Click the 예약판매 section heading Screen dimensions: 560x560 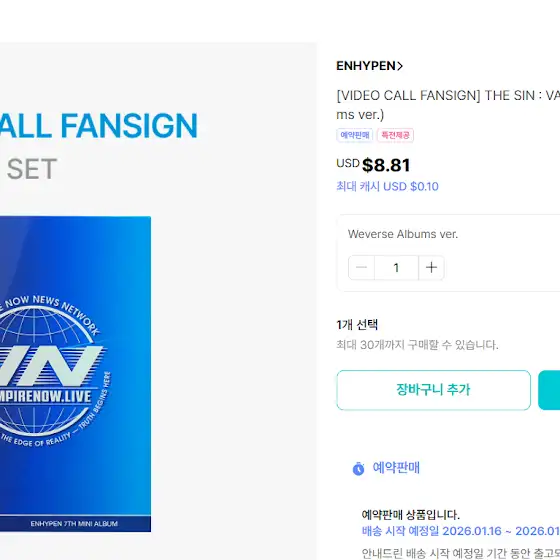(x=396, y=468)
